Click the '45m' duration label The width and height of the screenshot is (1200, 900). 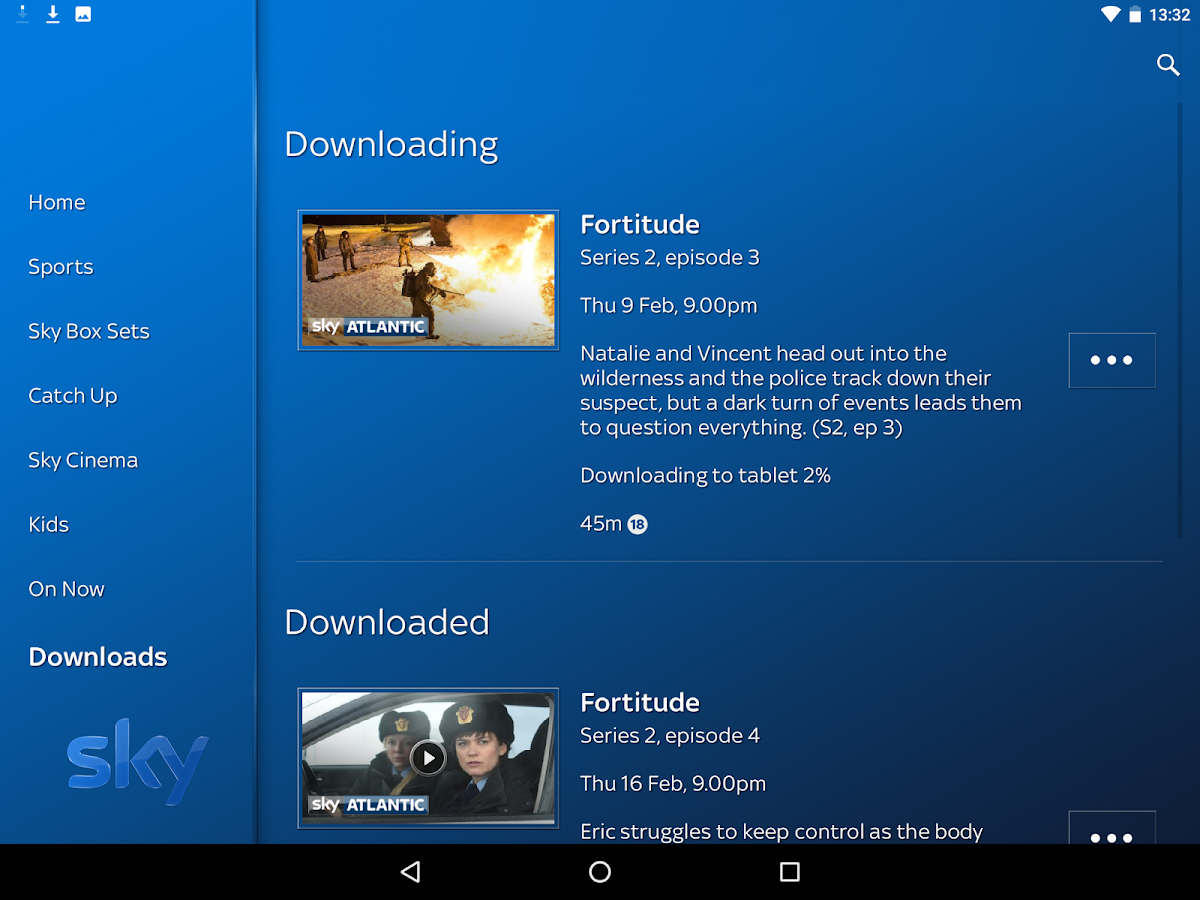(601, 524)
